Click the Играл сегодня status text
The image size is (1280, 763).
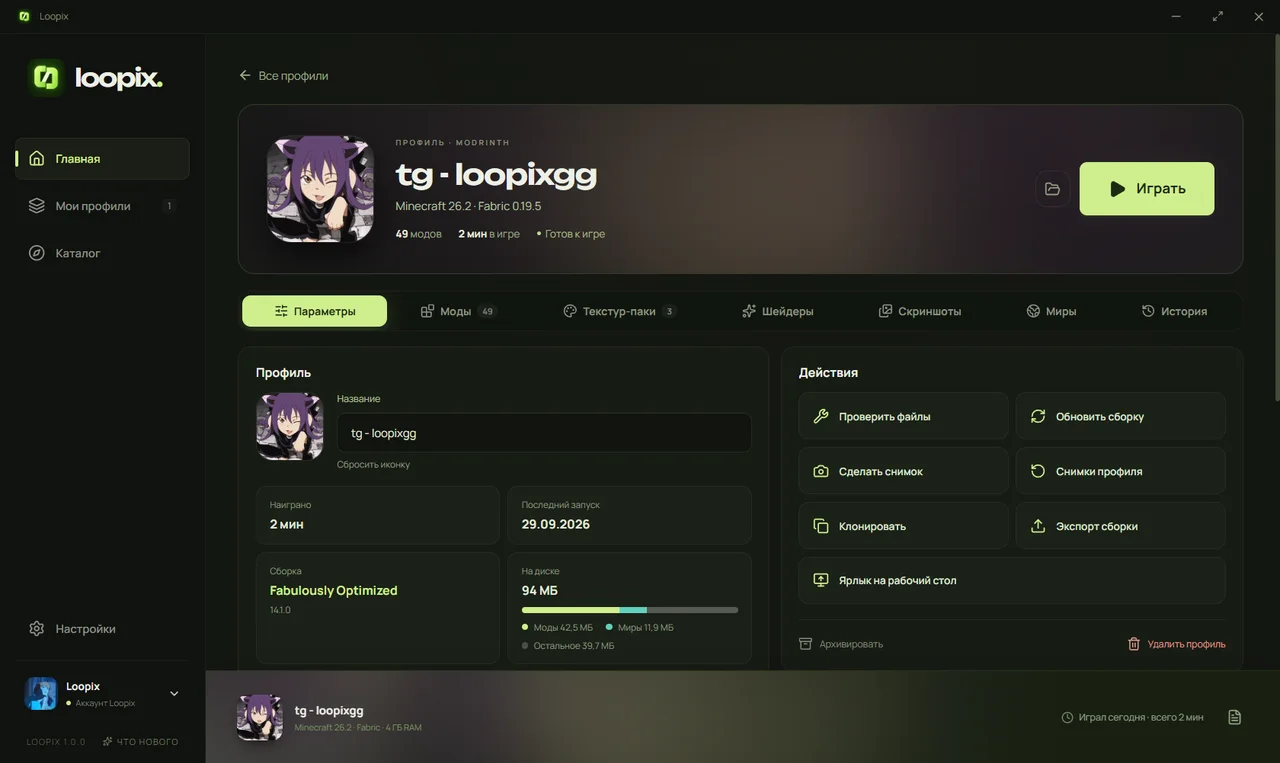1132,718
